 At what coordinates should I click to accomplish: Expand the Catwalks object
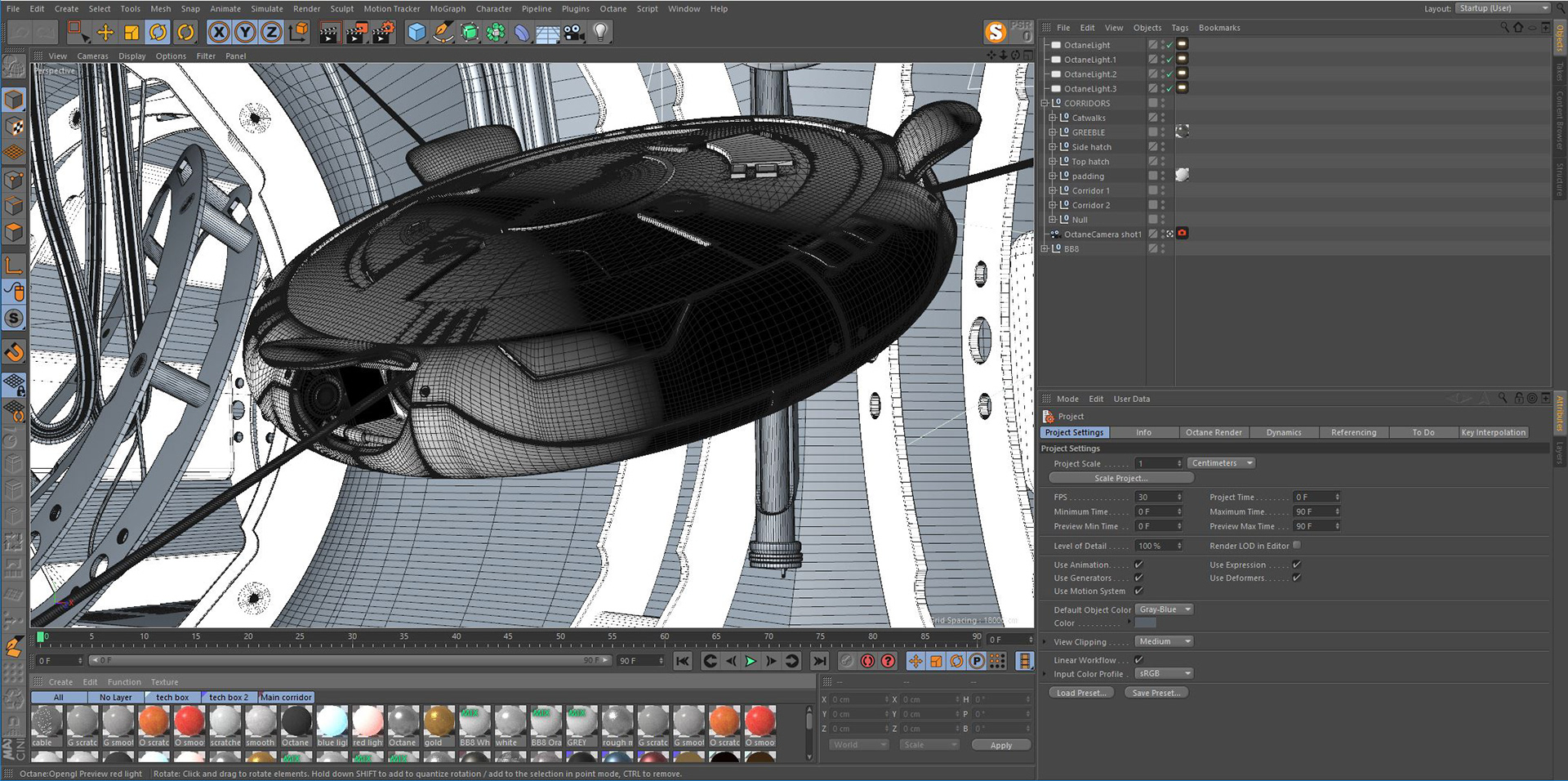1053,118
